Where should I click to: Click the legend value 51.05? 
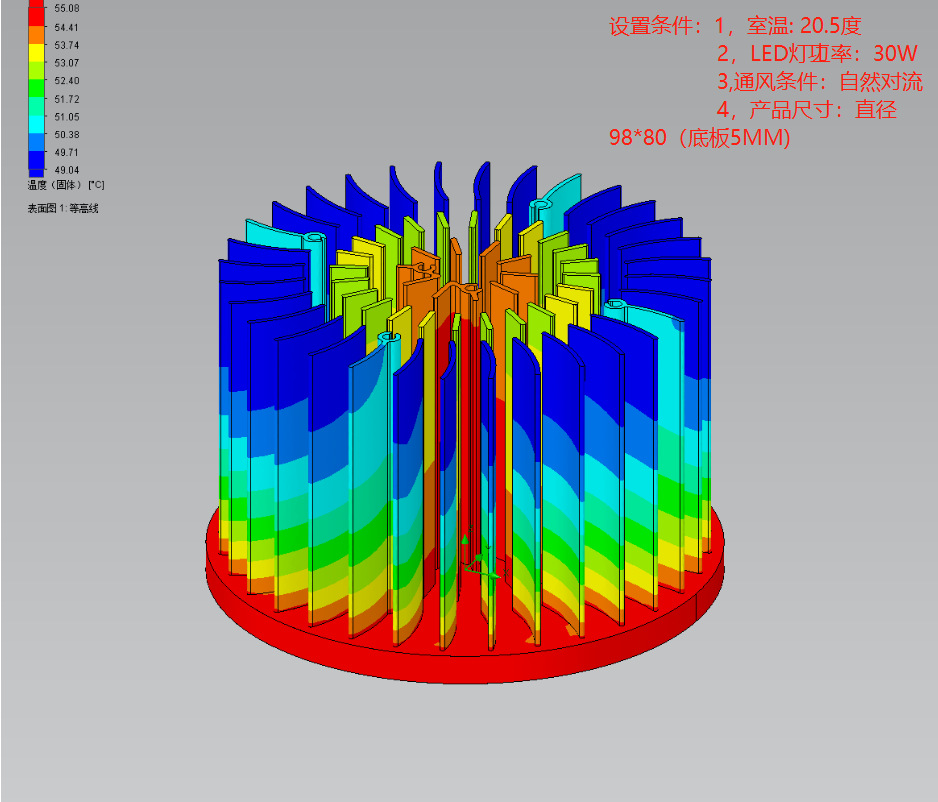click(66, 117)
